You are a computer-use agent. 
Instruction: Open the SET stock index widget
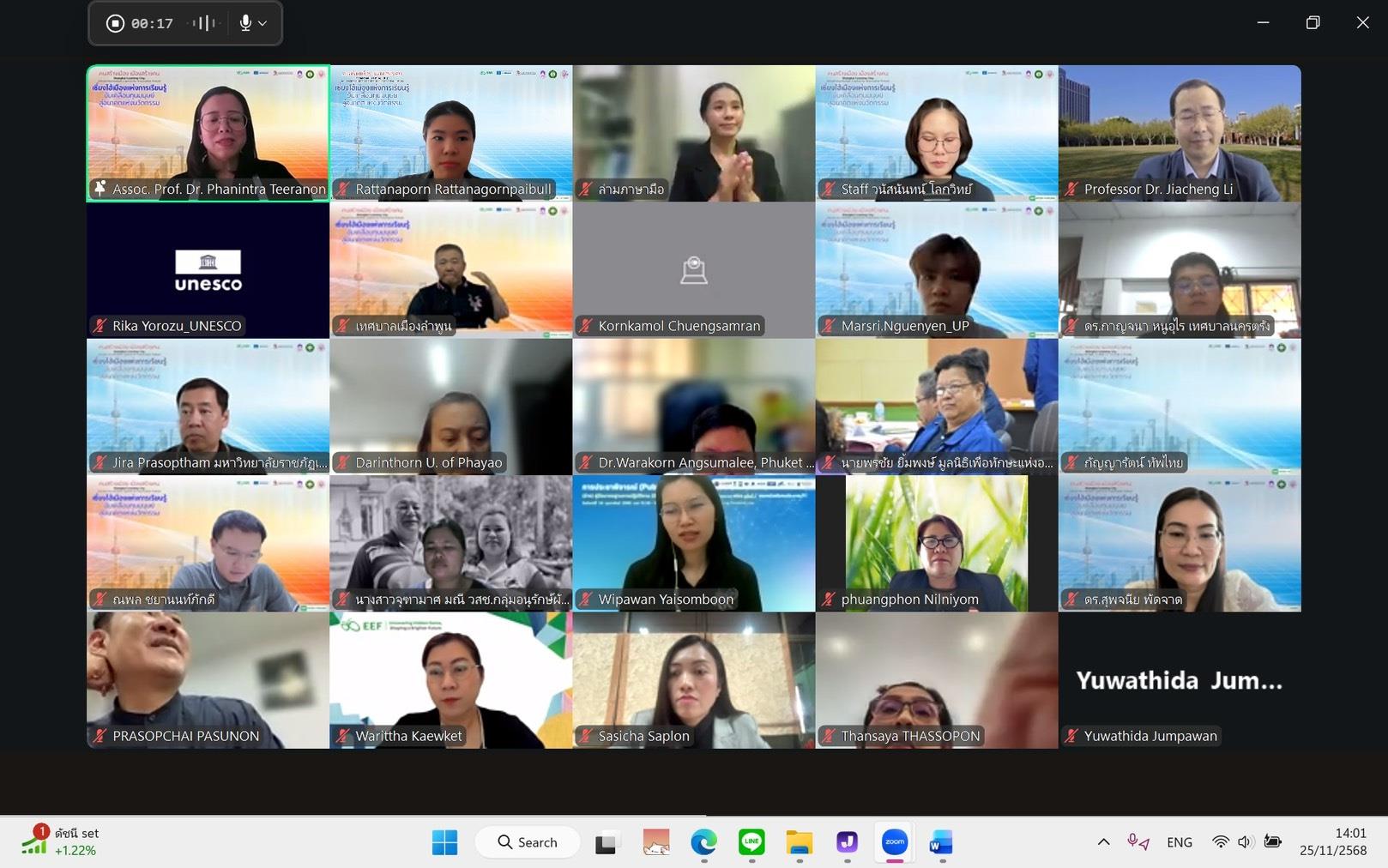click(x=60, y=841)
